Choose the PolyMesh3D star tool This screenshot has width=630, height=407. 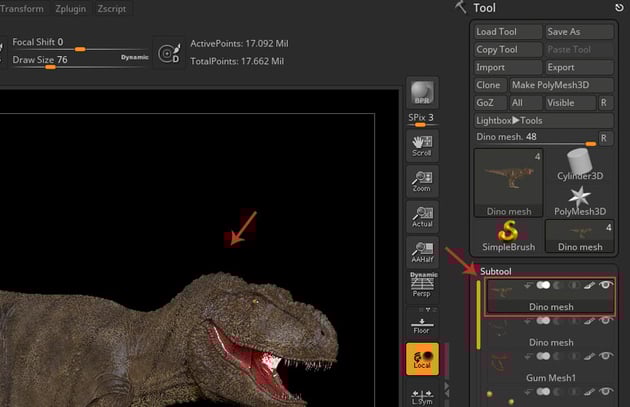(580, 200)
